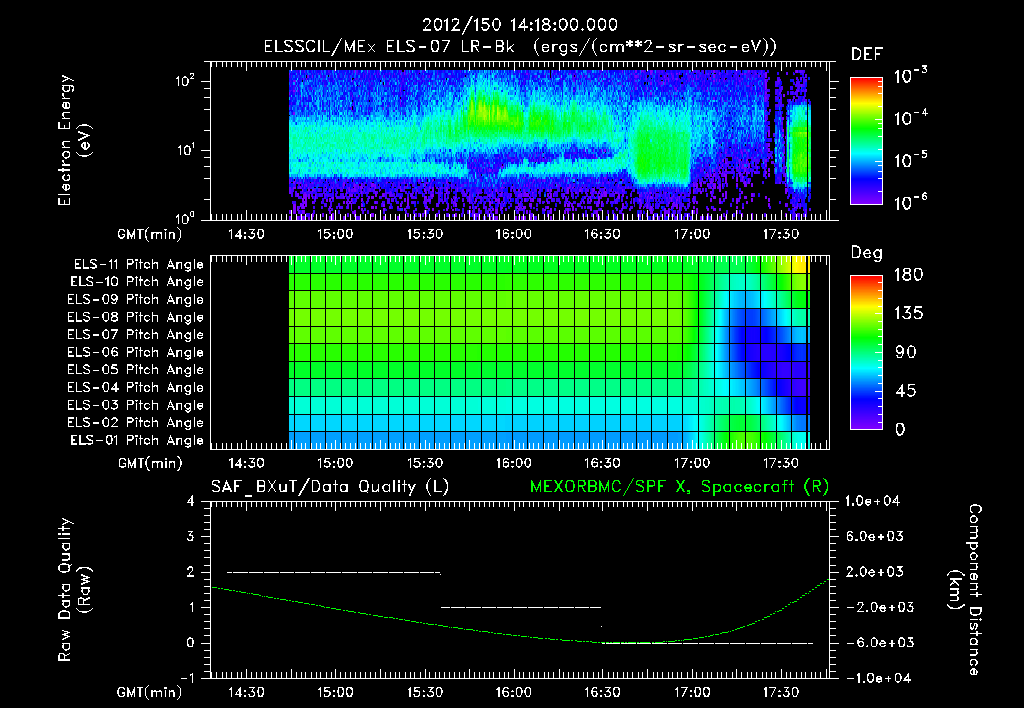Click the timestamp 2012/150 14:18:00.000 title
Viewport: 1024px width, 708px height.
520,25
